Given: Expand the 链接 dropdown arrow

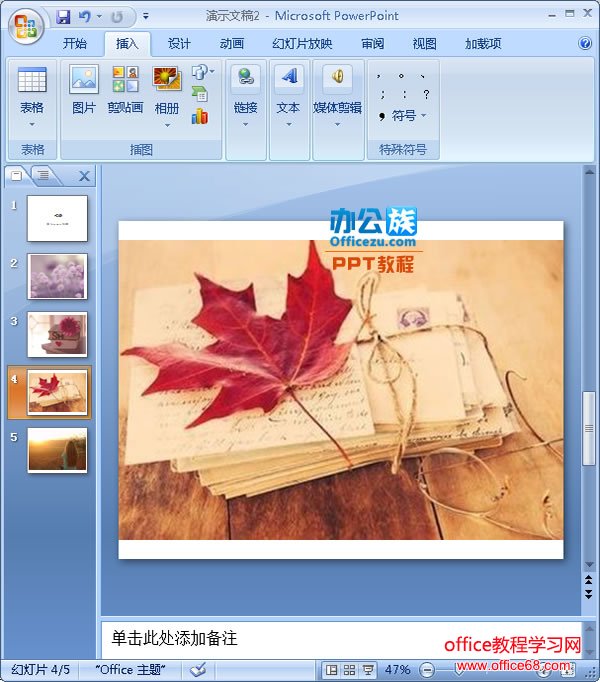Looking at the screenshot, I should coord(245,124).
